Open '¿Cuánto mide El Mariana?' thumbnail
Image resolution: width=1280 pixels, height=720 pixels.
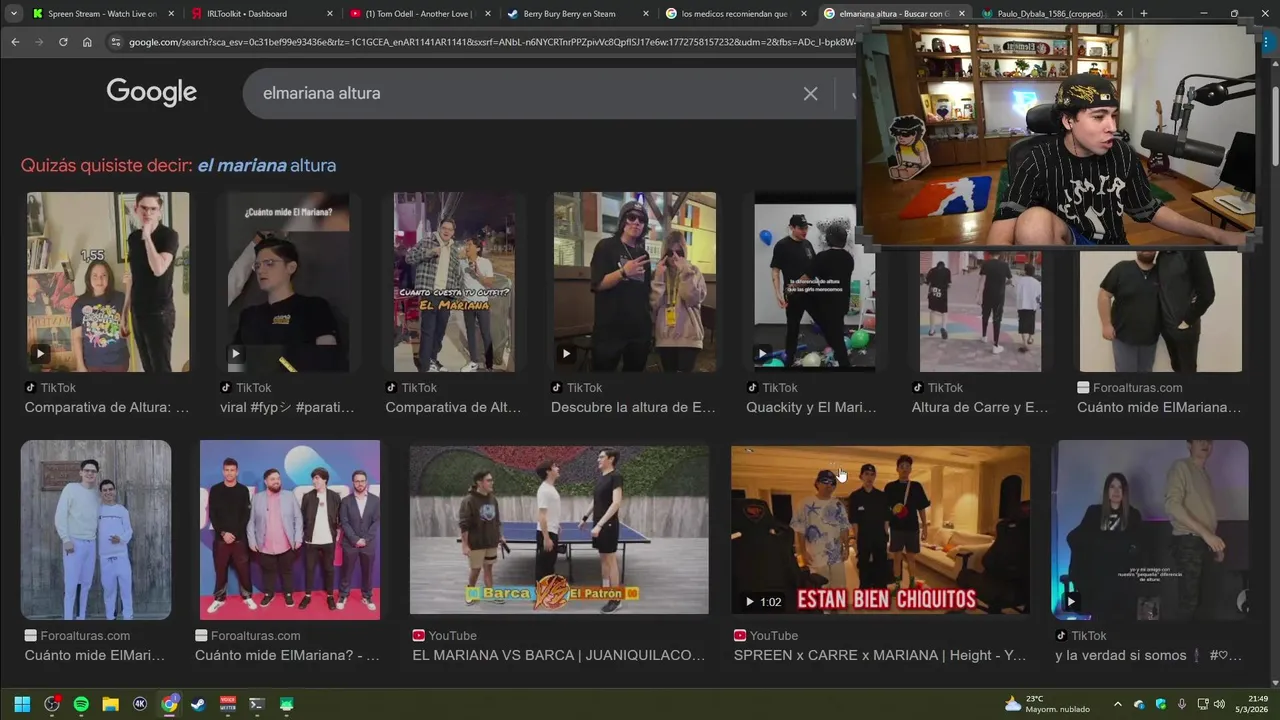click(288, 282)
